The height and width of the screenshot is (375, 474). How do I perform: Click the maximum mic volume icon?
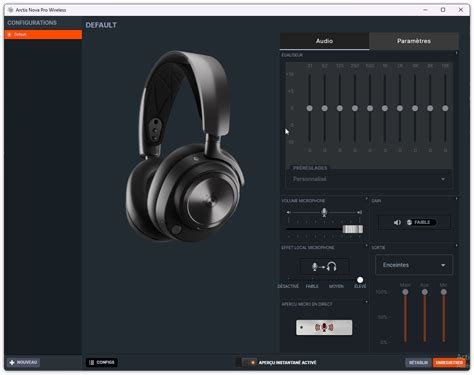pos(359,212)
